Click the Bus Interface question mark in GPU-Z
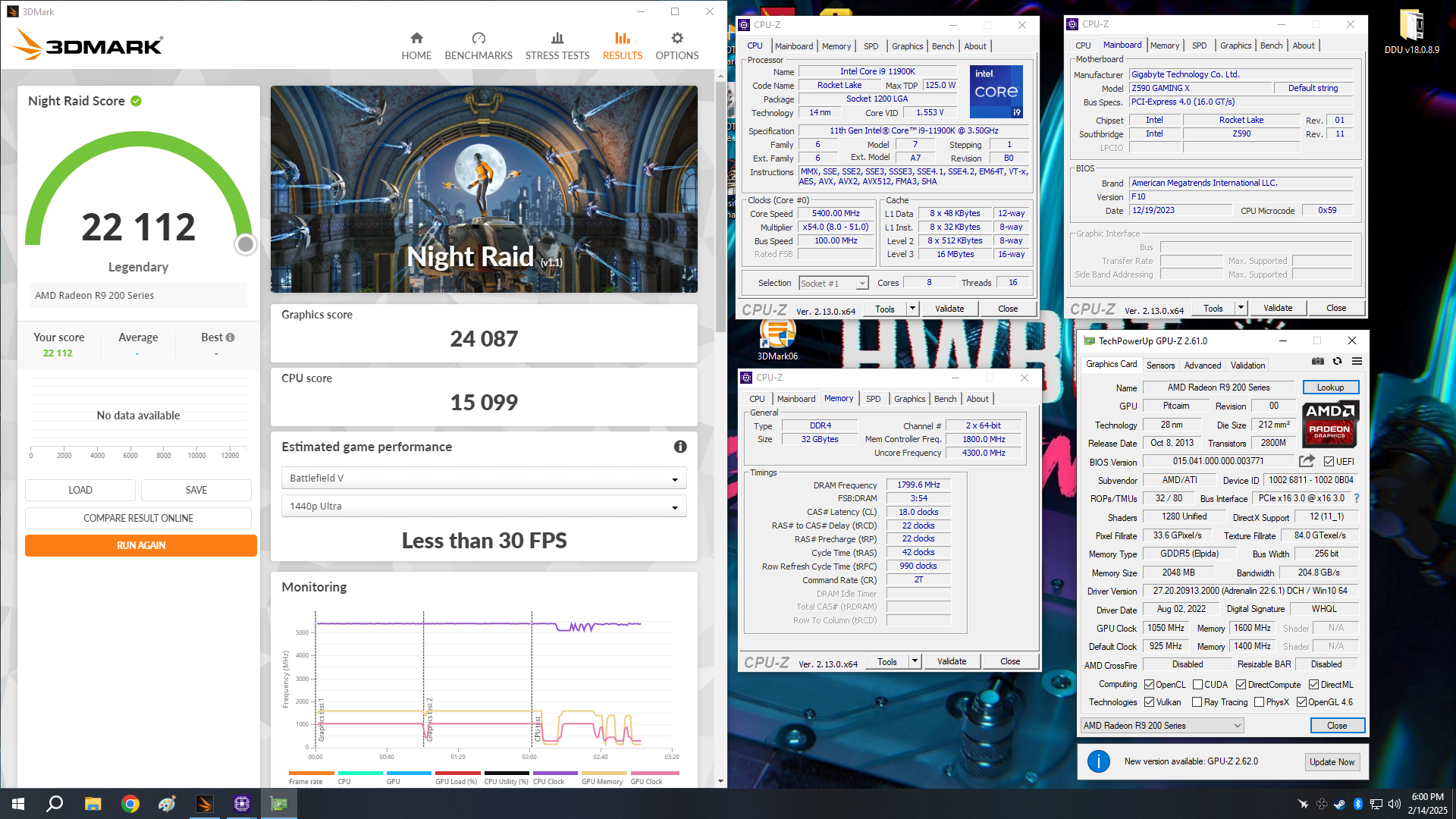Viewport: 1456px width, 819px height. [x=1357, y=498]
